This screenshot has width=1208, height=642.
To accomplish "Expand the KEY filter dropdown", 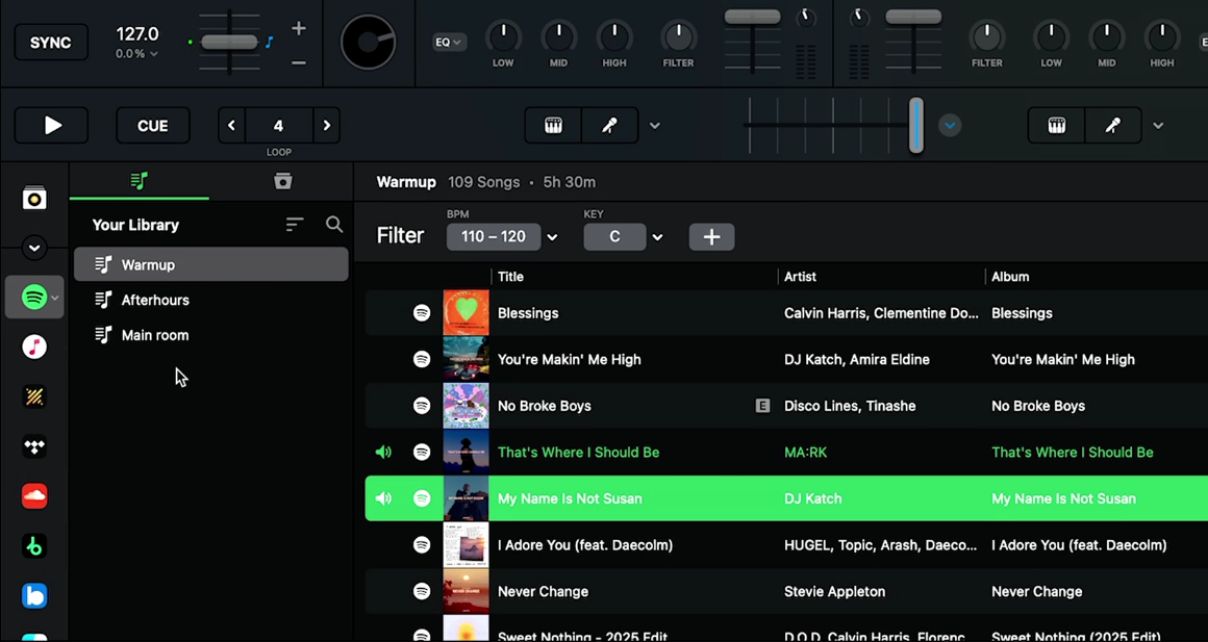I will (x=658, y=237).
